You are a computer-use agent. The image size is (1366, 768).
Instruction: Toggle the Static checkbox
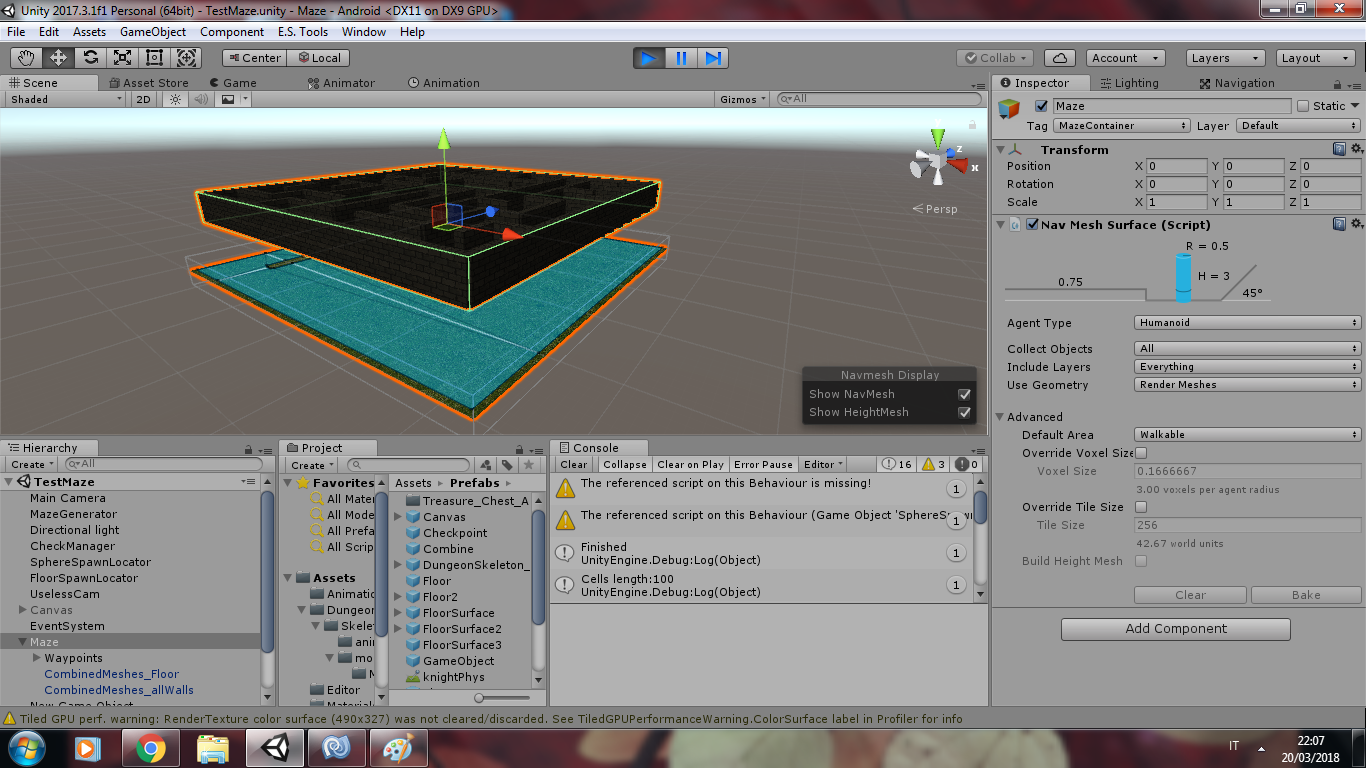pos(1303,106)
